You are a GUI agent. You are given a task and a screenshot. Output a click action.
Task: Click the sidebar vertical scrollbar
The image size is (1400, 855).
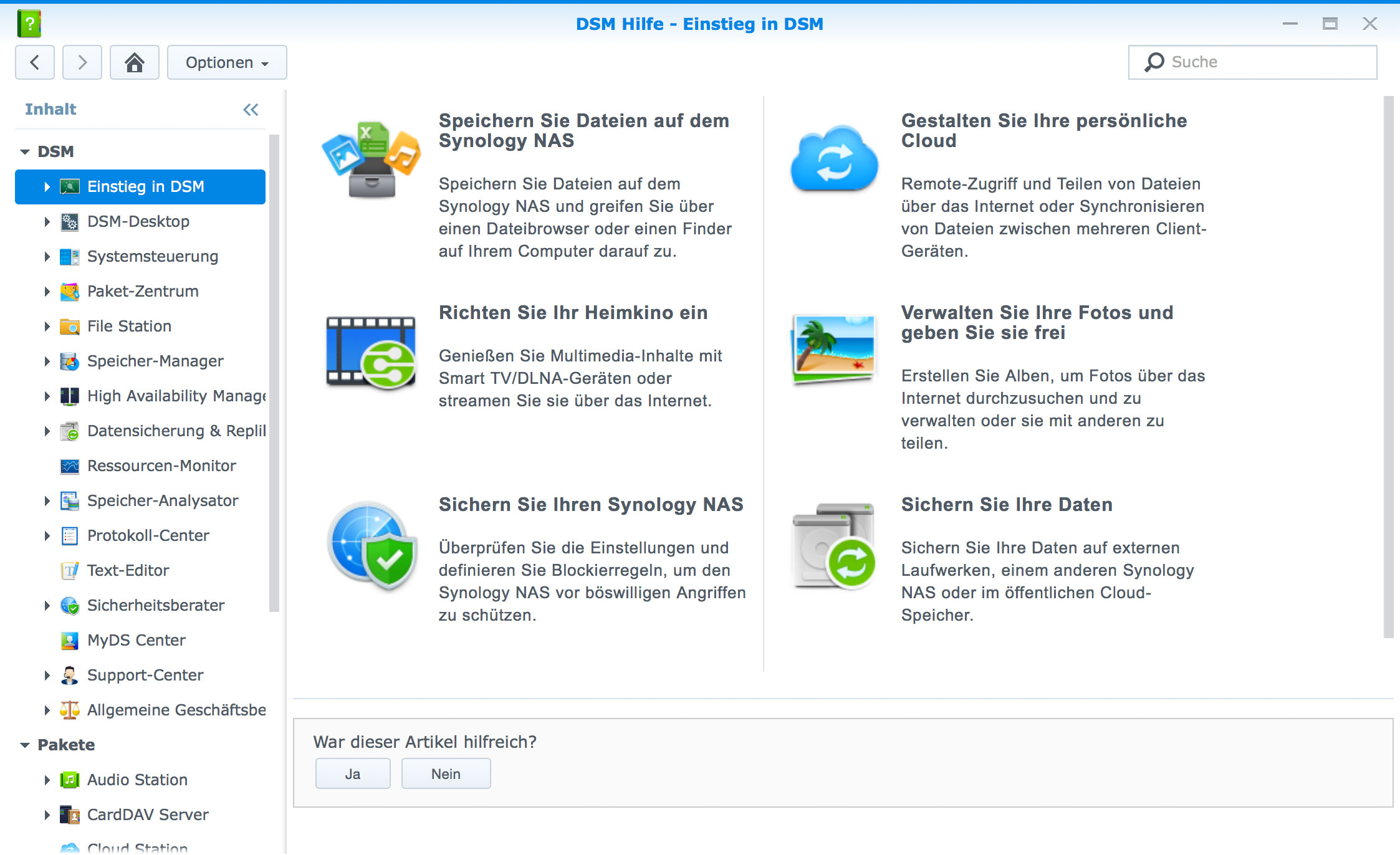(x=274, y=373)
